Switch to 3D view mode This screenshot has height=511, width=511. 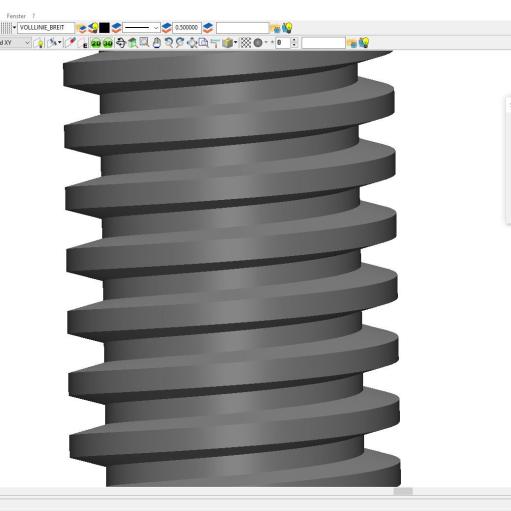coord(108,43)
